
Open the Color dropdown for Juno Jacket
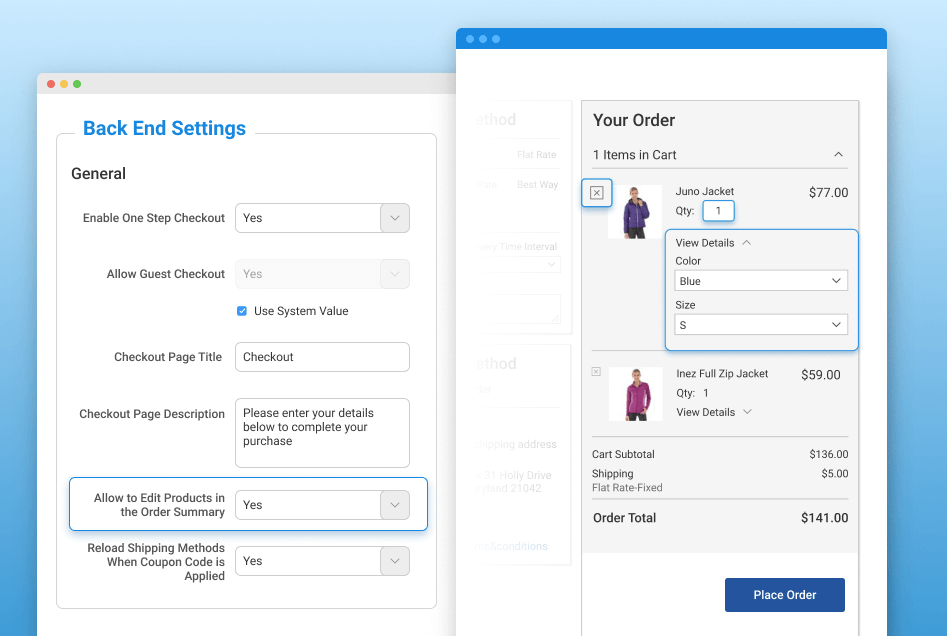(760, 280)
